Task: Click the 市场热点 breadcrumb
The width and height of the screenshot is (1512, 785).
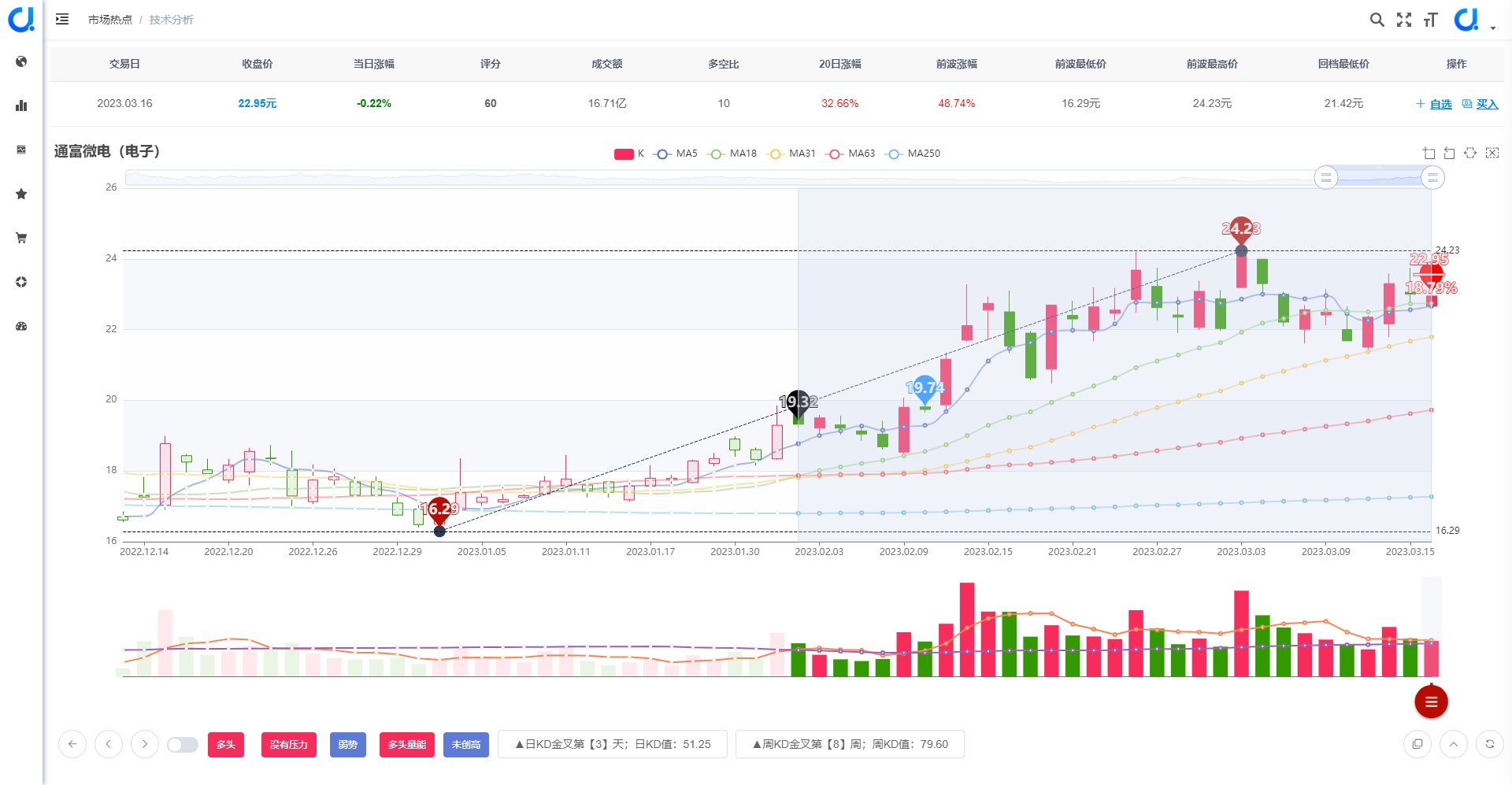Action: pyautogui.click(x=110, y=20)
